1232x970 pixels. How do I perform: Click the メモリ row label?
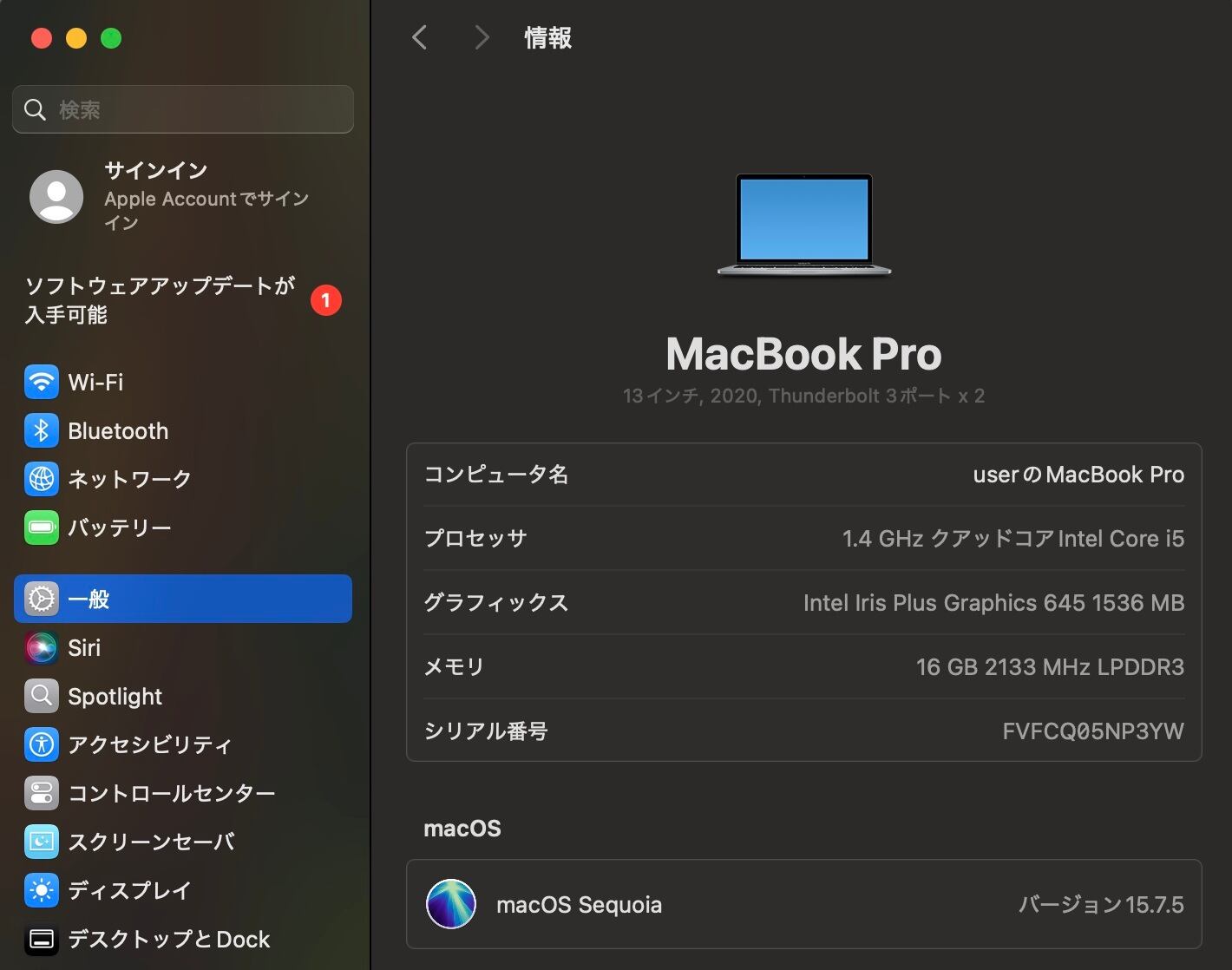[x=455, y=667]
